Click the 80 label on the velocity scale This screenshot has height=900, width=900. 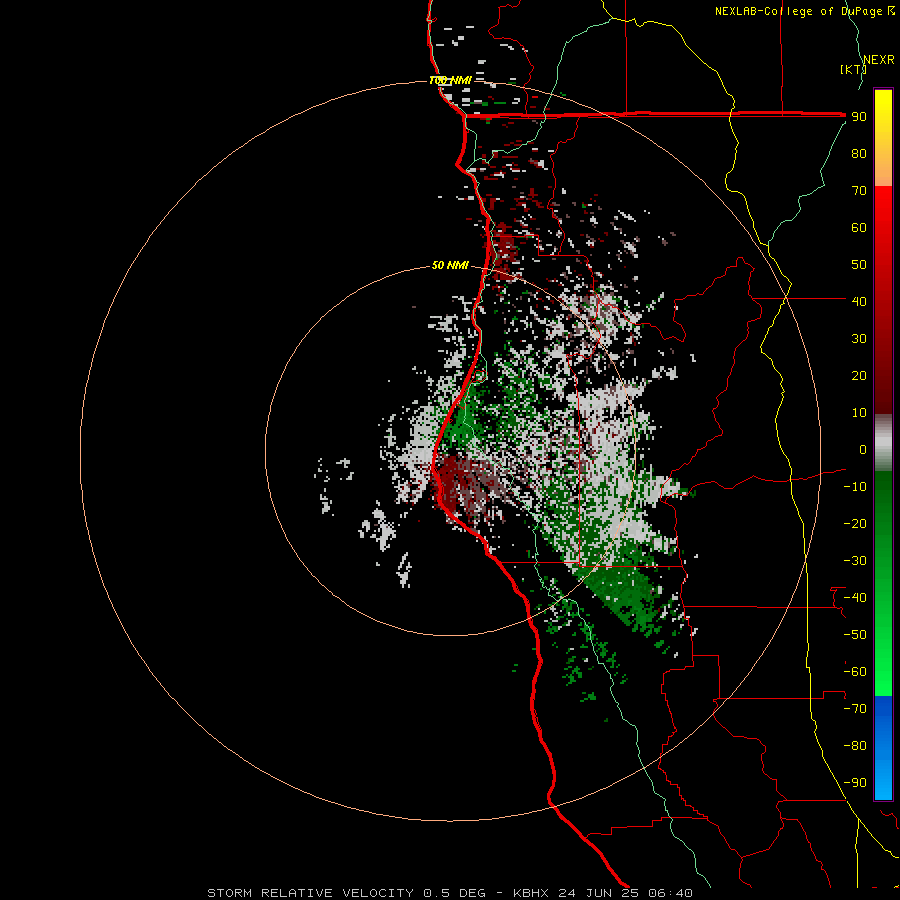859,153
